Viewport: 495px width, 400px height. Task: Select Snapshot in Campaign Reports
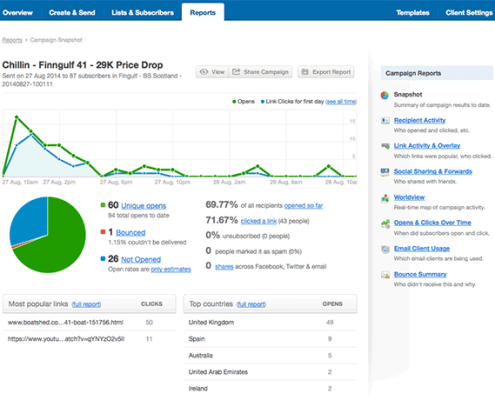coord(408,95)
